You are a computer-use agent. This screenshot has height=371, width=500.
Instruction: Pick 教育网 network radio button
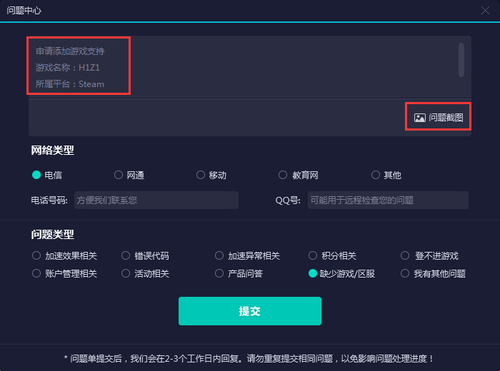[283, 175]
